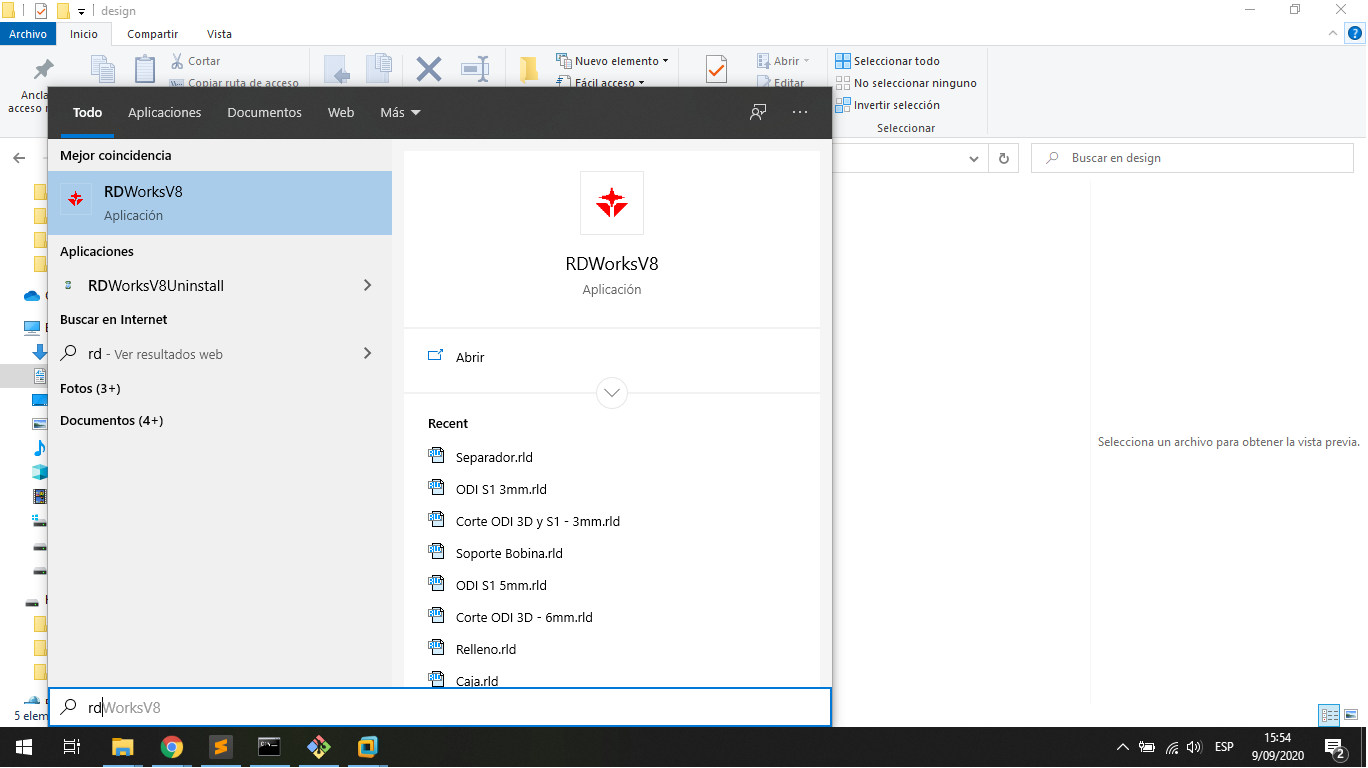The width and height of the screenshot is (1368, 768).
Task: Click the volume speaker tray icon
Action: click(1193, 747)
